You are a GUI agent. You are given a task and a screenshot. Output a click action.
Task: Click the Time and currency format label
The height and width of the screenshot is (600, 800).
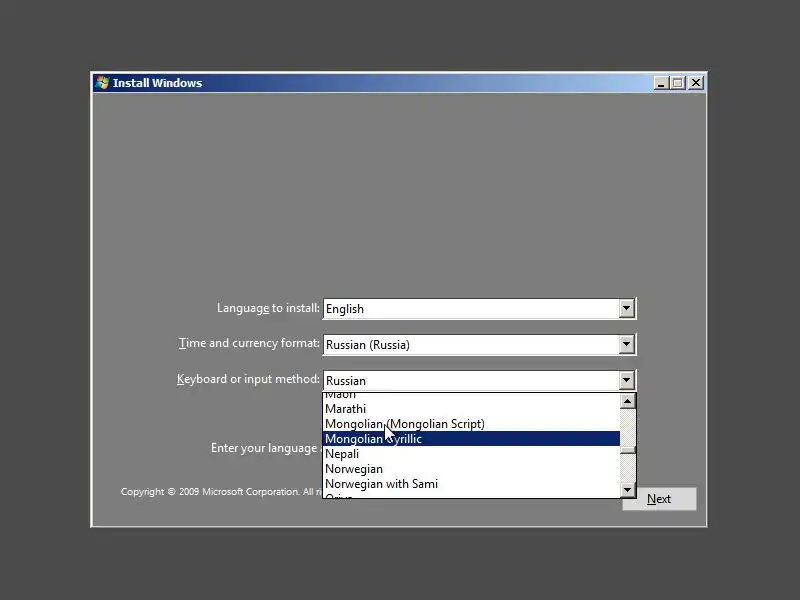tap(249, 343)
